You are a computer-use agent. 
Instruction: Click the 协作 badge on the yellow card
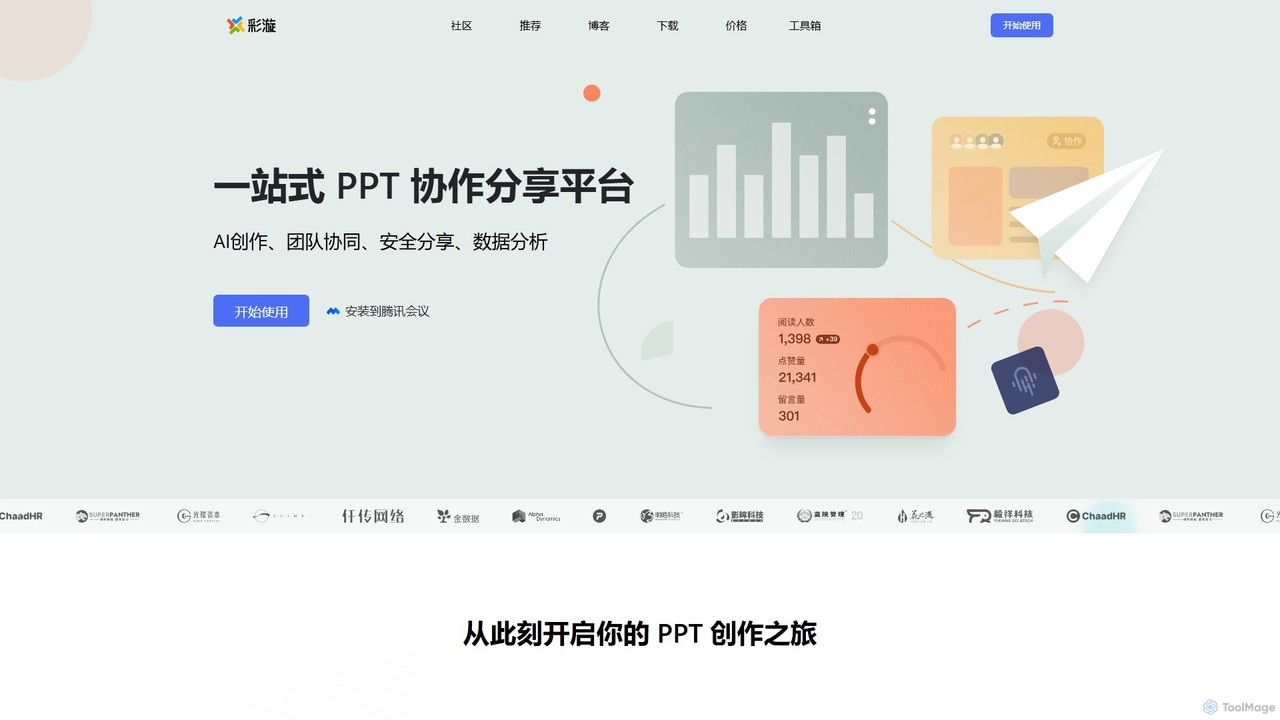pyautogui.click(x=1067, y=141)
